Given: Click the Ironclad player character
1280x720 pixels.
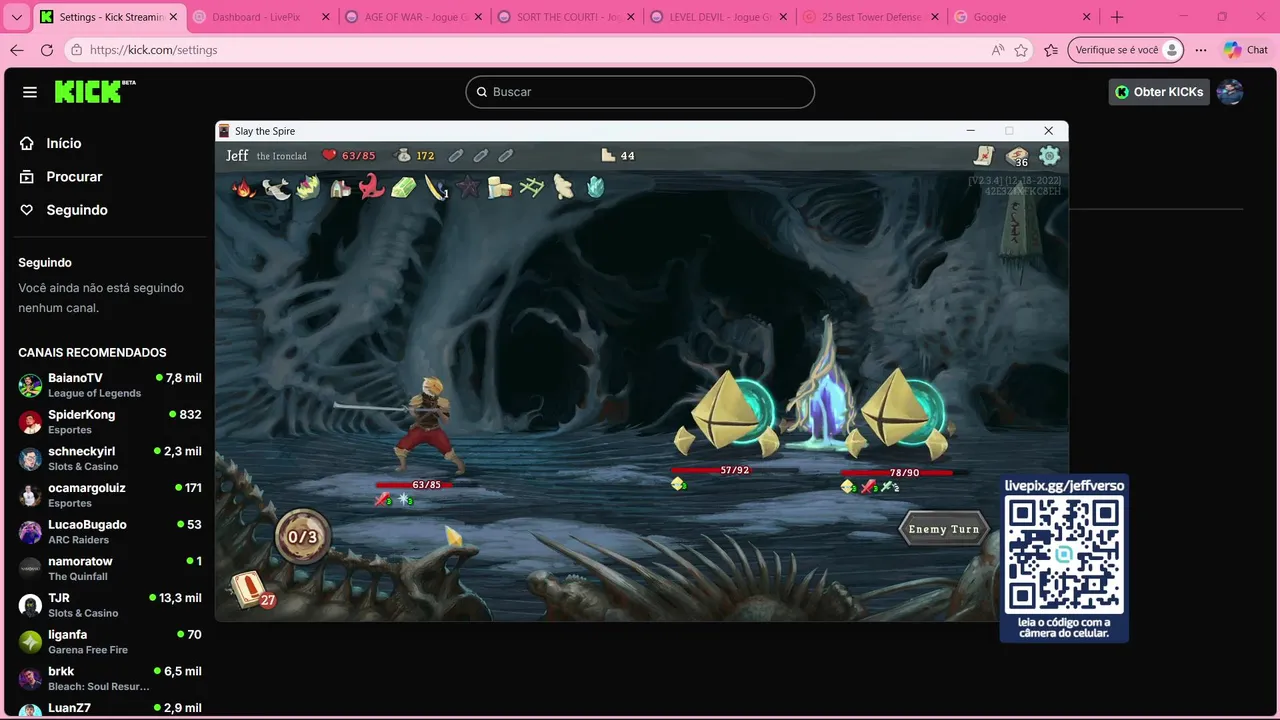Looking at the screenshot, I should 430,425.
